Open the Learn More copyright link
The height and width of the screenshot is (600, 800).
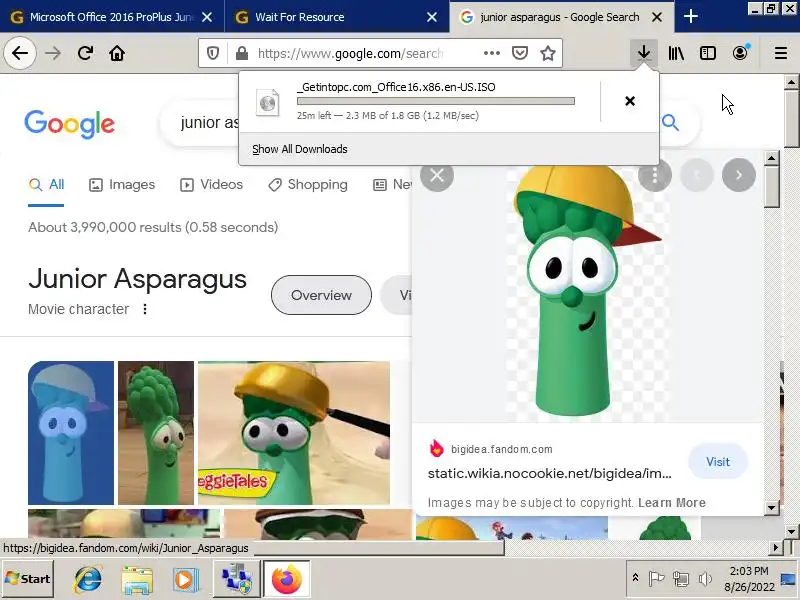pyautogui.click(x=671, y=503)
